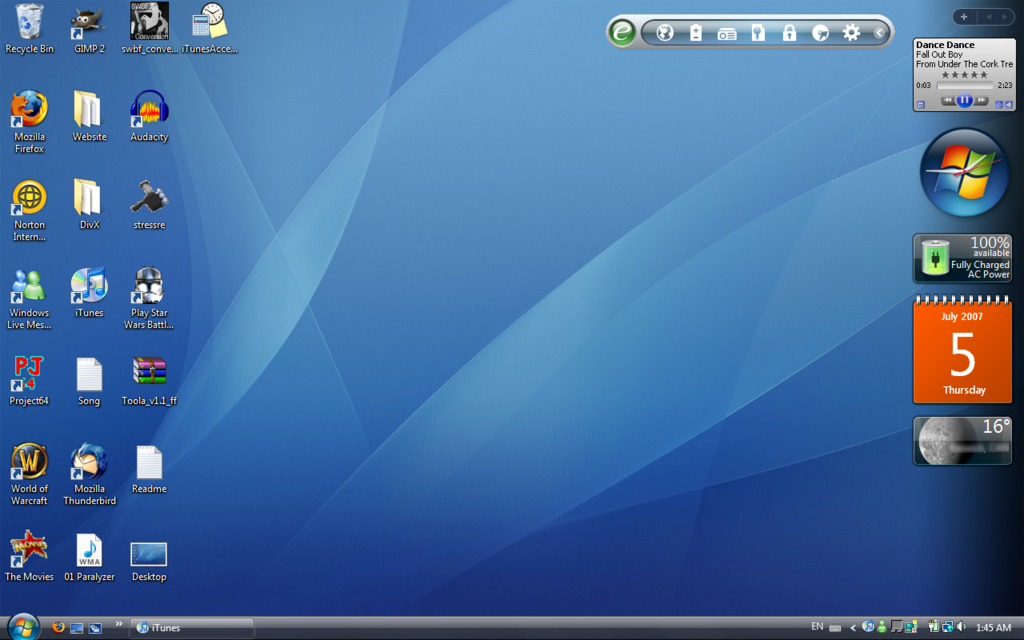The image size is (1024, 640).
Task: Click the green e logo on toolbar
Action: [x=621, y=32]
